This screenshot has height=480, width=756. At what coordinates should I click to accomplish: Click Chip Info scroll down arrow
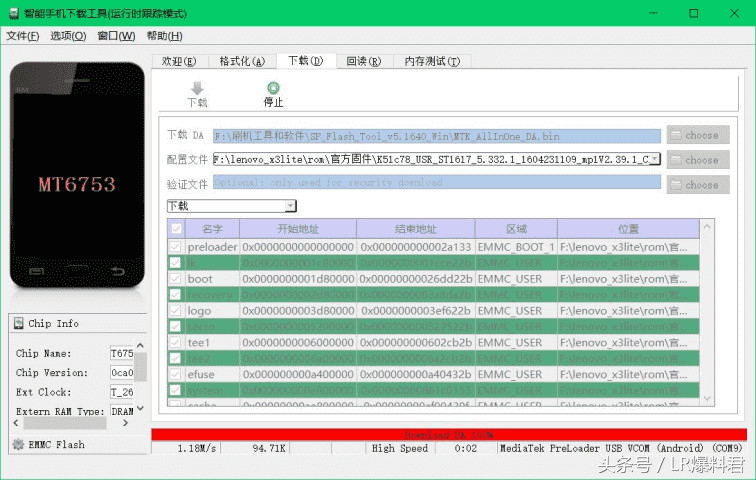pyautogui.click(x=140, y=408)
